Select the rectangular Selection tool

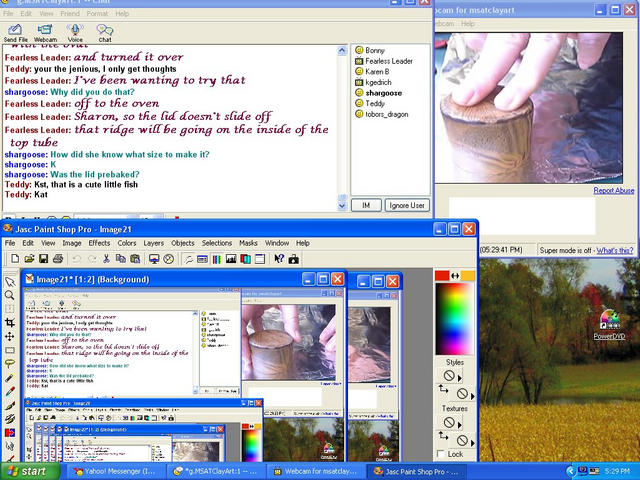pos(10,350)
